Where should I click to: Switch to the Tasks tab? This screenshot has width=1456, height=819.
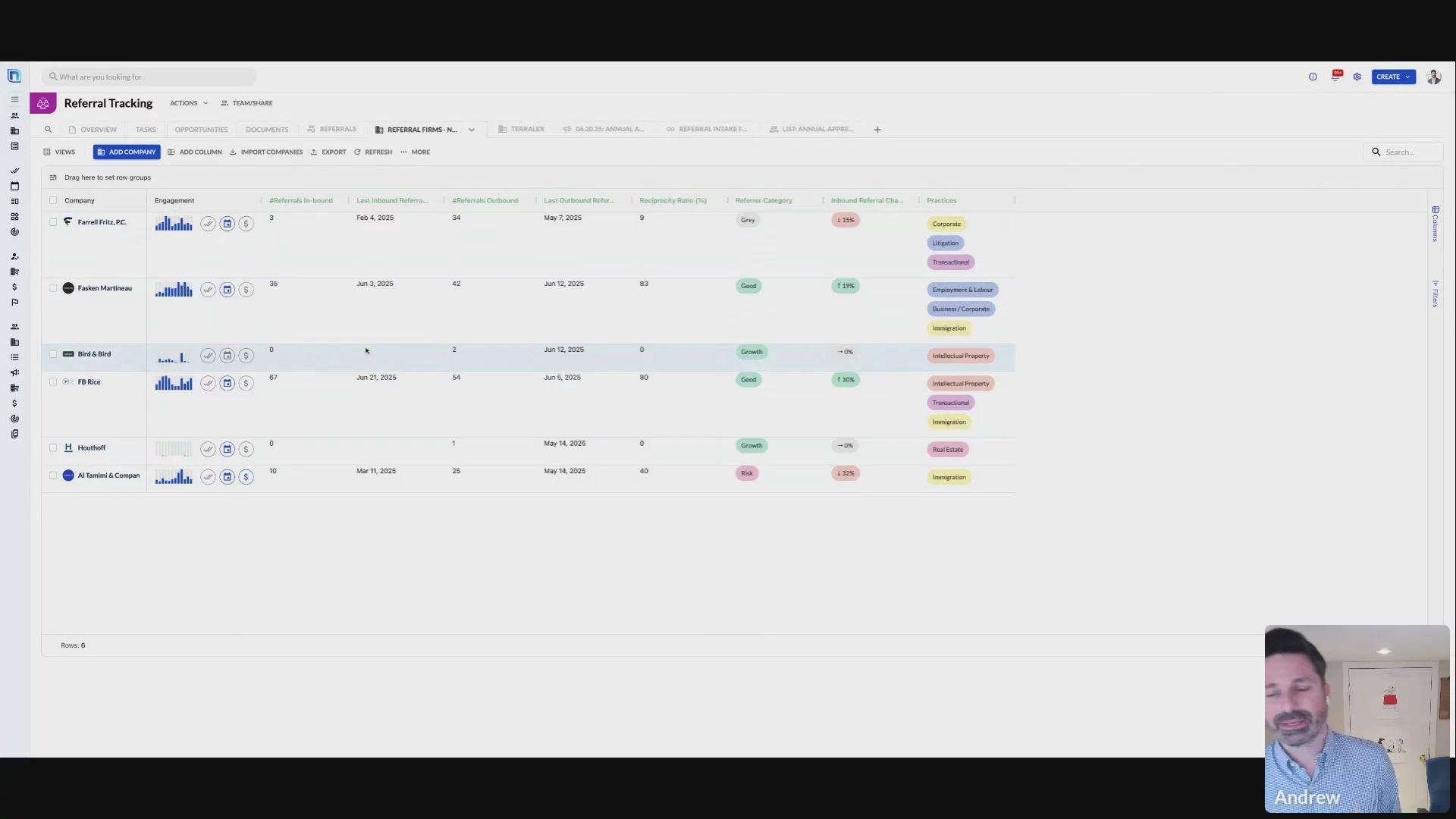click(x=146, y=130)
